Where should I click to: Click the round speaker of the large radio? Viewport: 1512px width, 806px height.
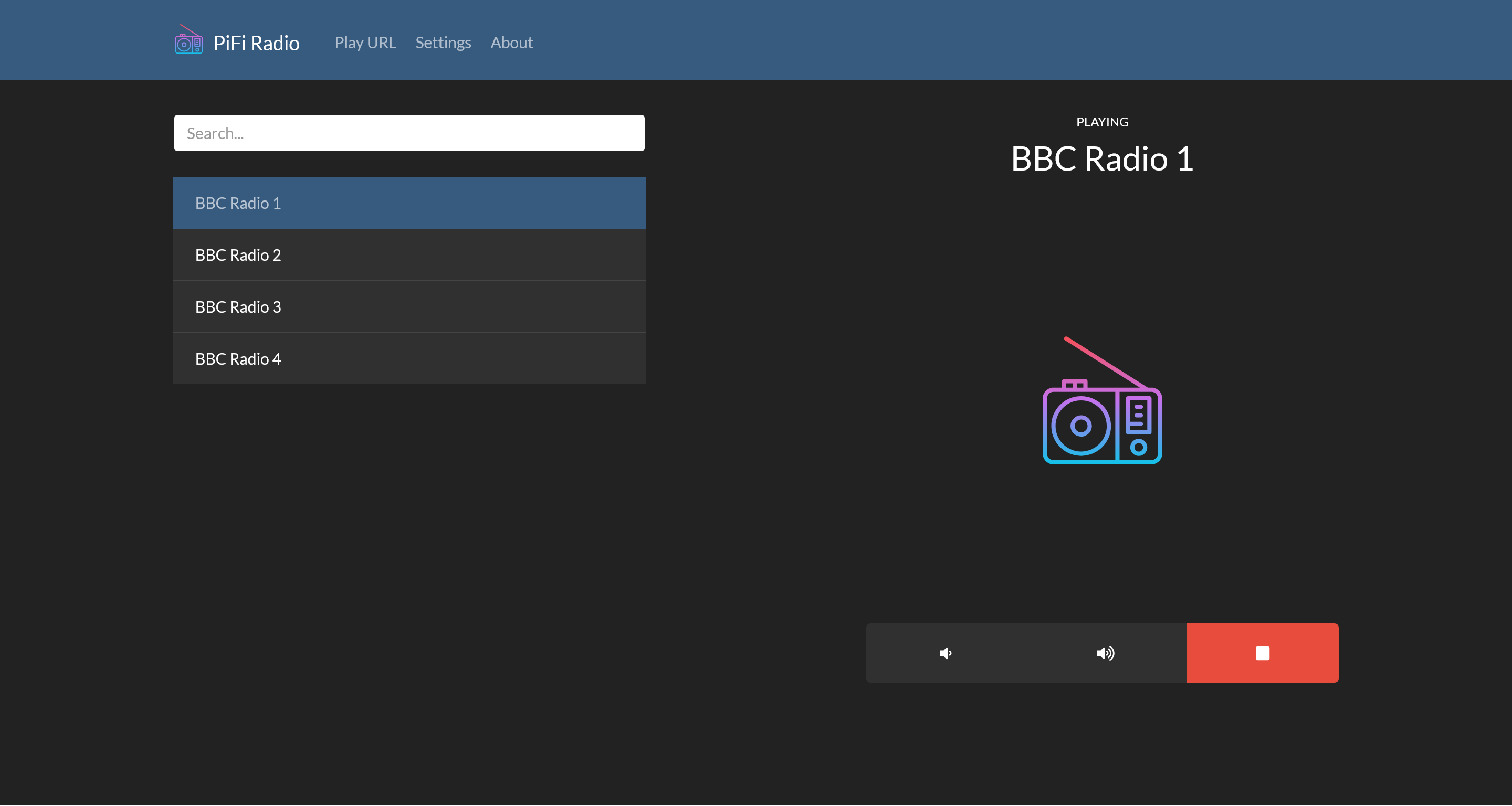click(x=1080, y=426)
